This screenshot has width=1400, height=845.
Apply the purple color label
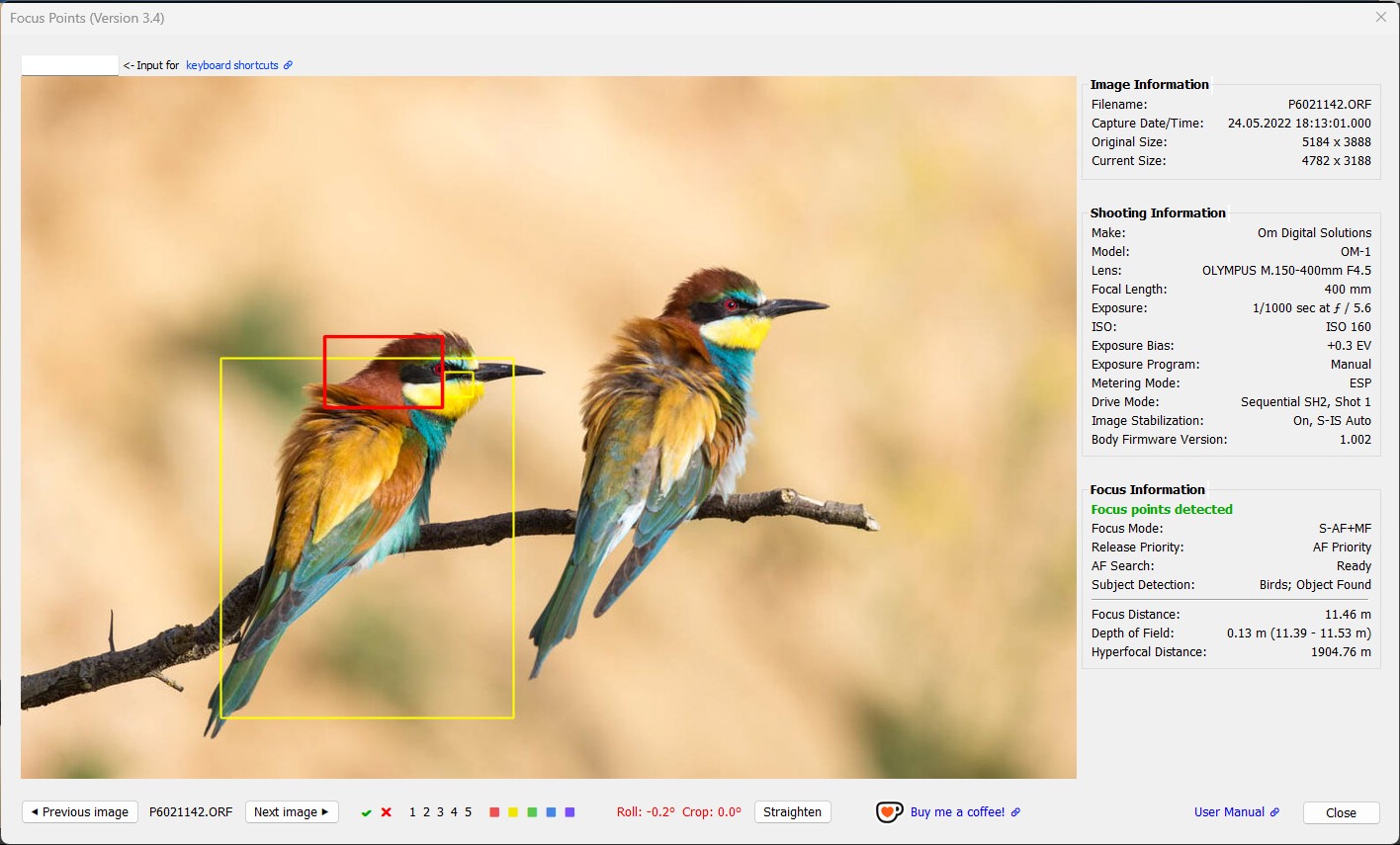point(569,812)
